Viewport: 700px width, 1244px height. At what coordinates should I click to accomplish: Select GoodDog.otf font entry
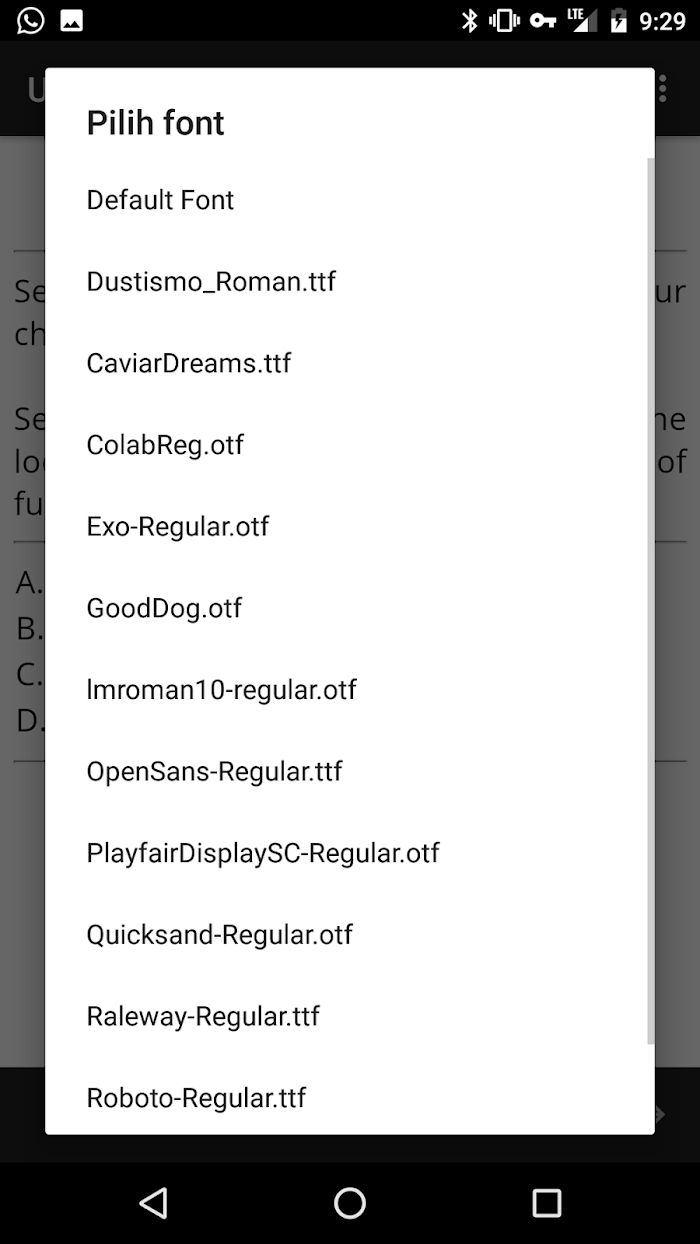coord(349,608)
